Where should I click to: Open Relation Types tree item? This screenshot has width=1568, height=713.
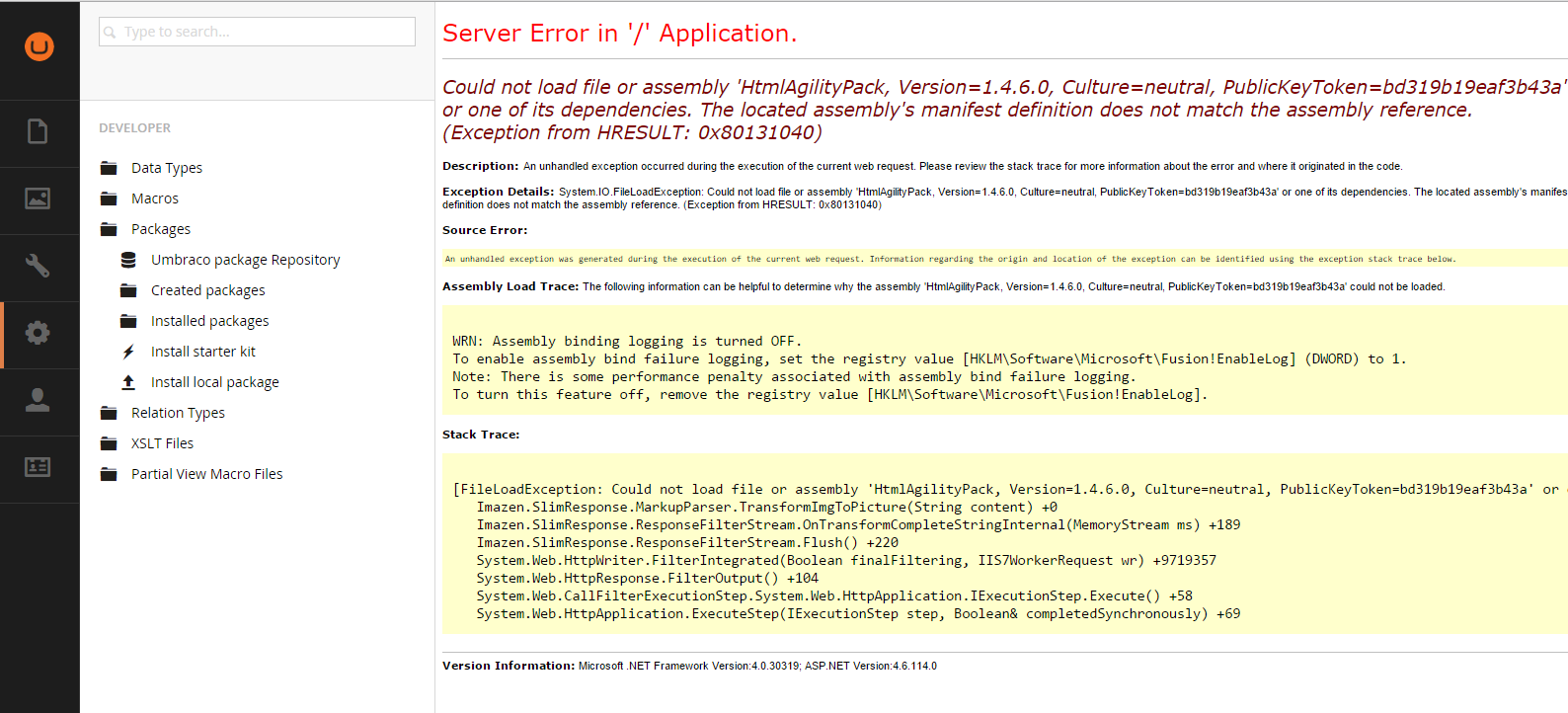point(178,413)
